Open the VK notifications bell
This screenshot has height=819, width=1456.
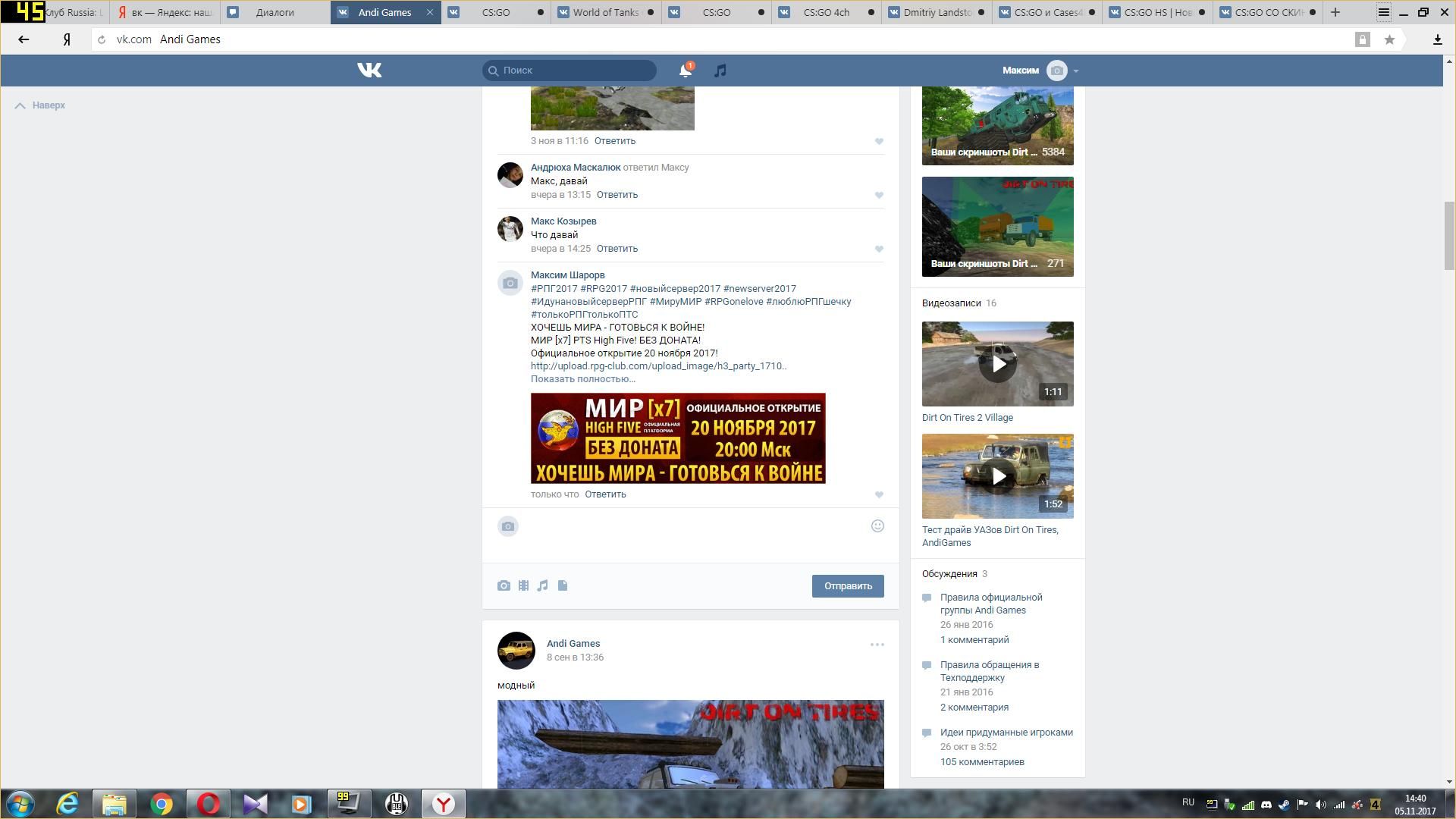coord(685,71)
